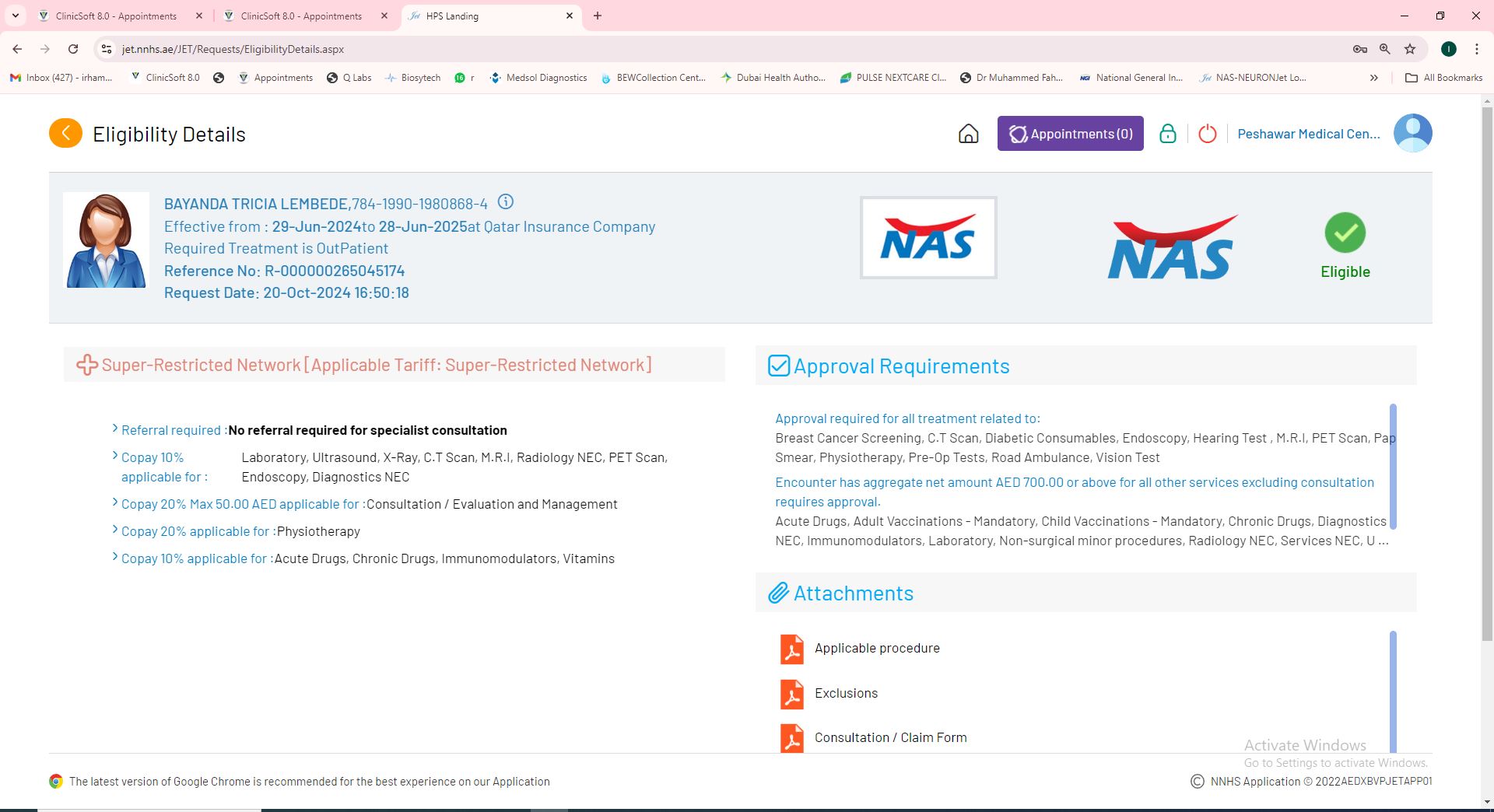Open All Bookmarks folder
The image size is (1494, 812).
point(1444,78)
